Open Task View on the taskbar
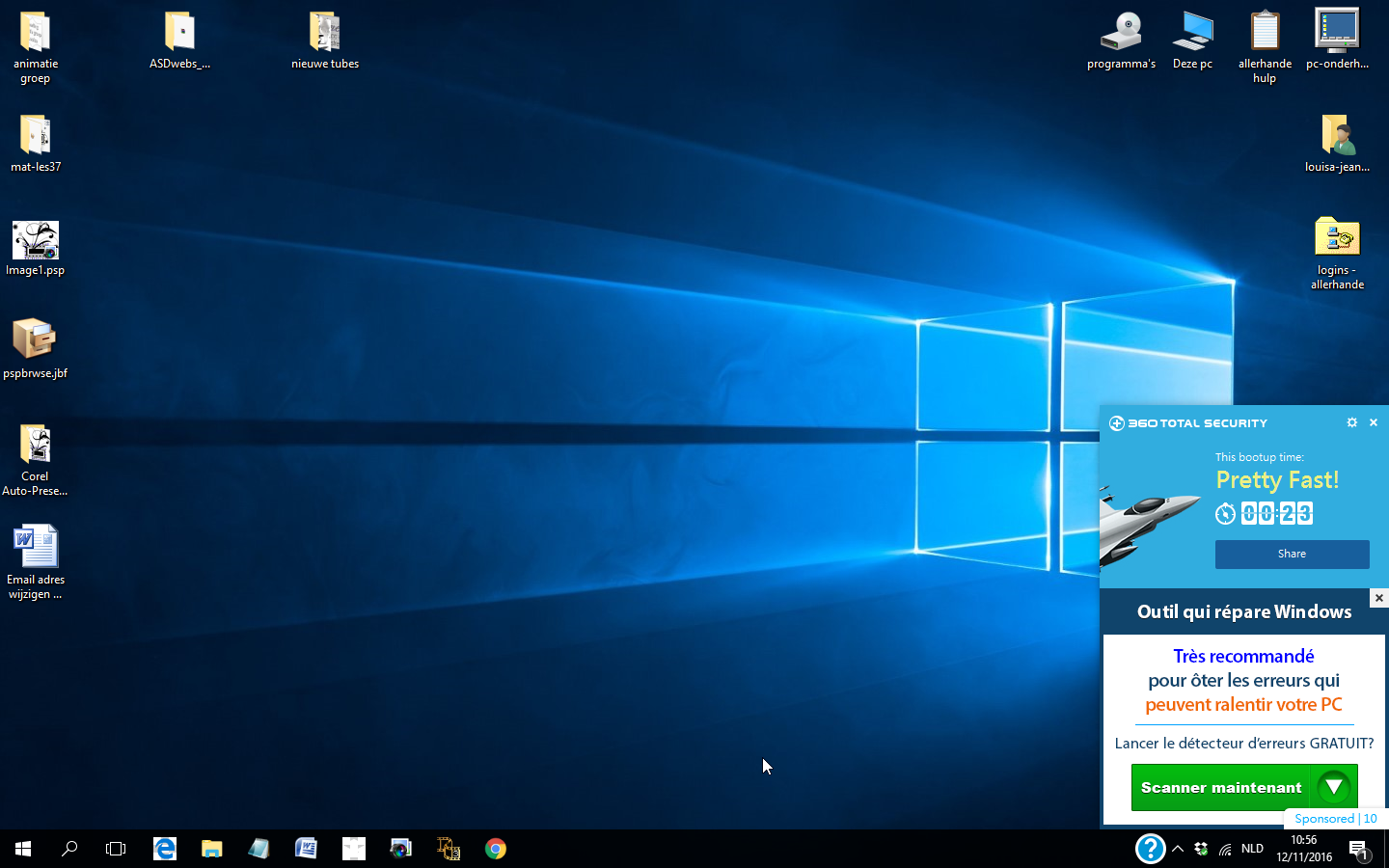1389x868 pixels. 116,849
